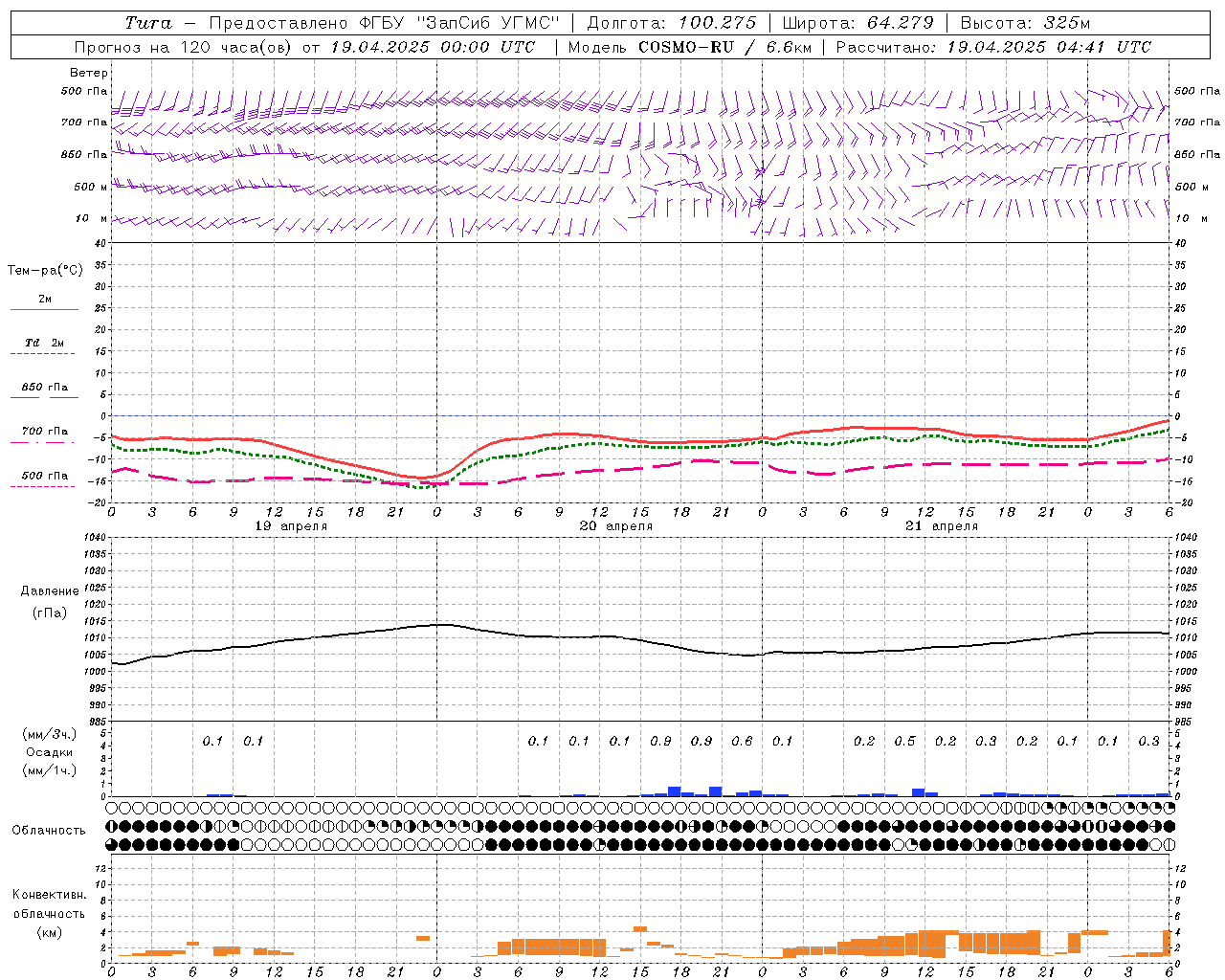Click the forecast start time "00:00 UTC"
Screen dimensions: 1225x980
486,47
